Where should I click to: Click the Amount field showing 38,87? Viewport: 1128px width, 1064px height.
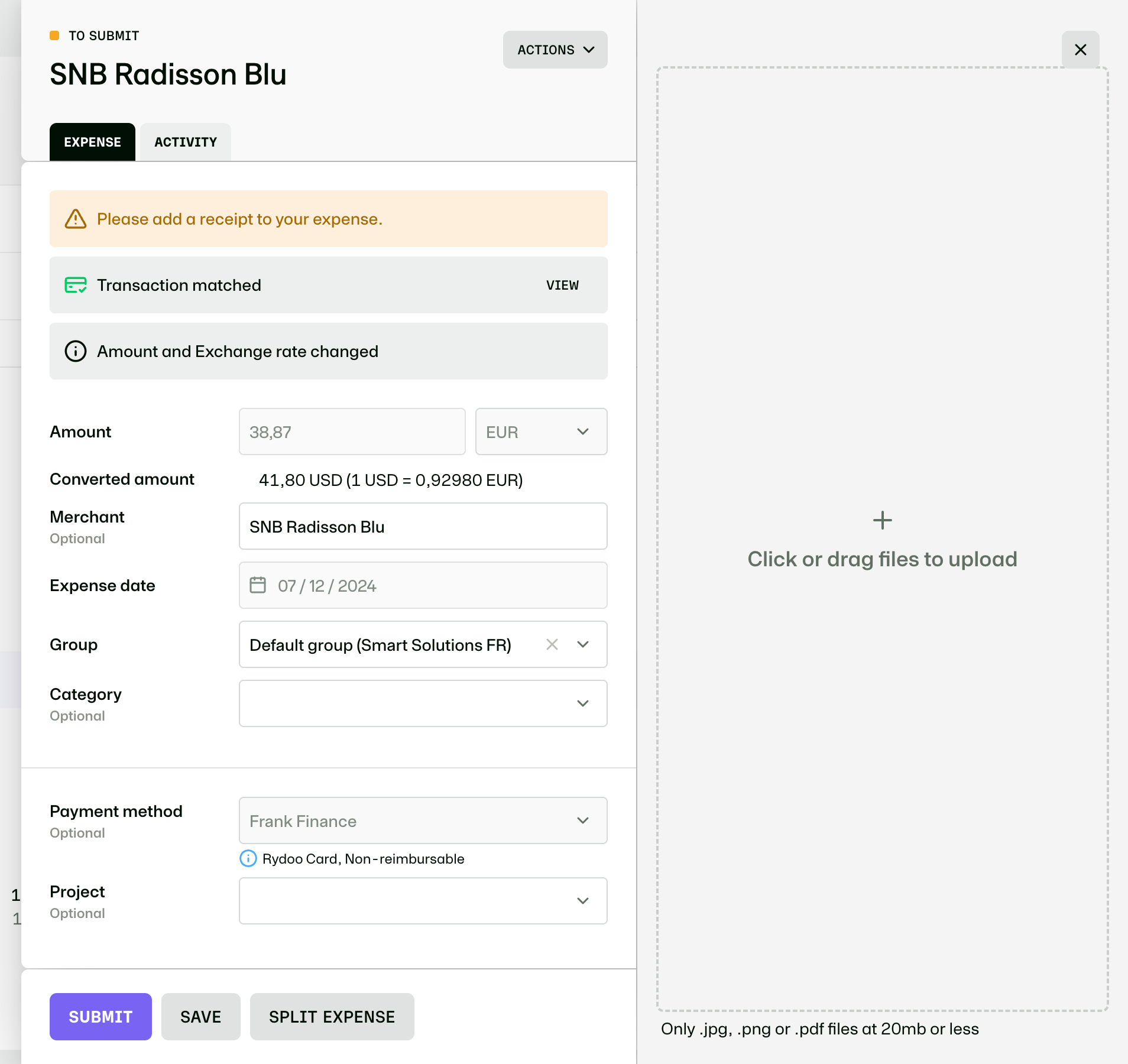[x=352, y=432]
